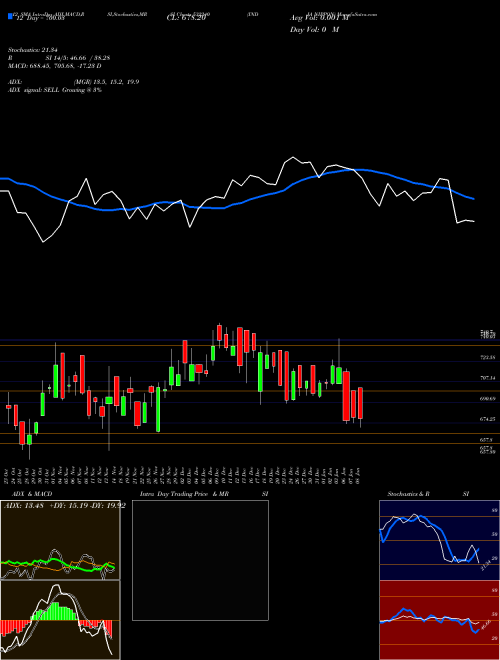Click the 707.14 price axis label
Viewport: 500px width, 660px height.
click(488, 378)
